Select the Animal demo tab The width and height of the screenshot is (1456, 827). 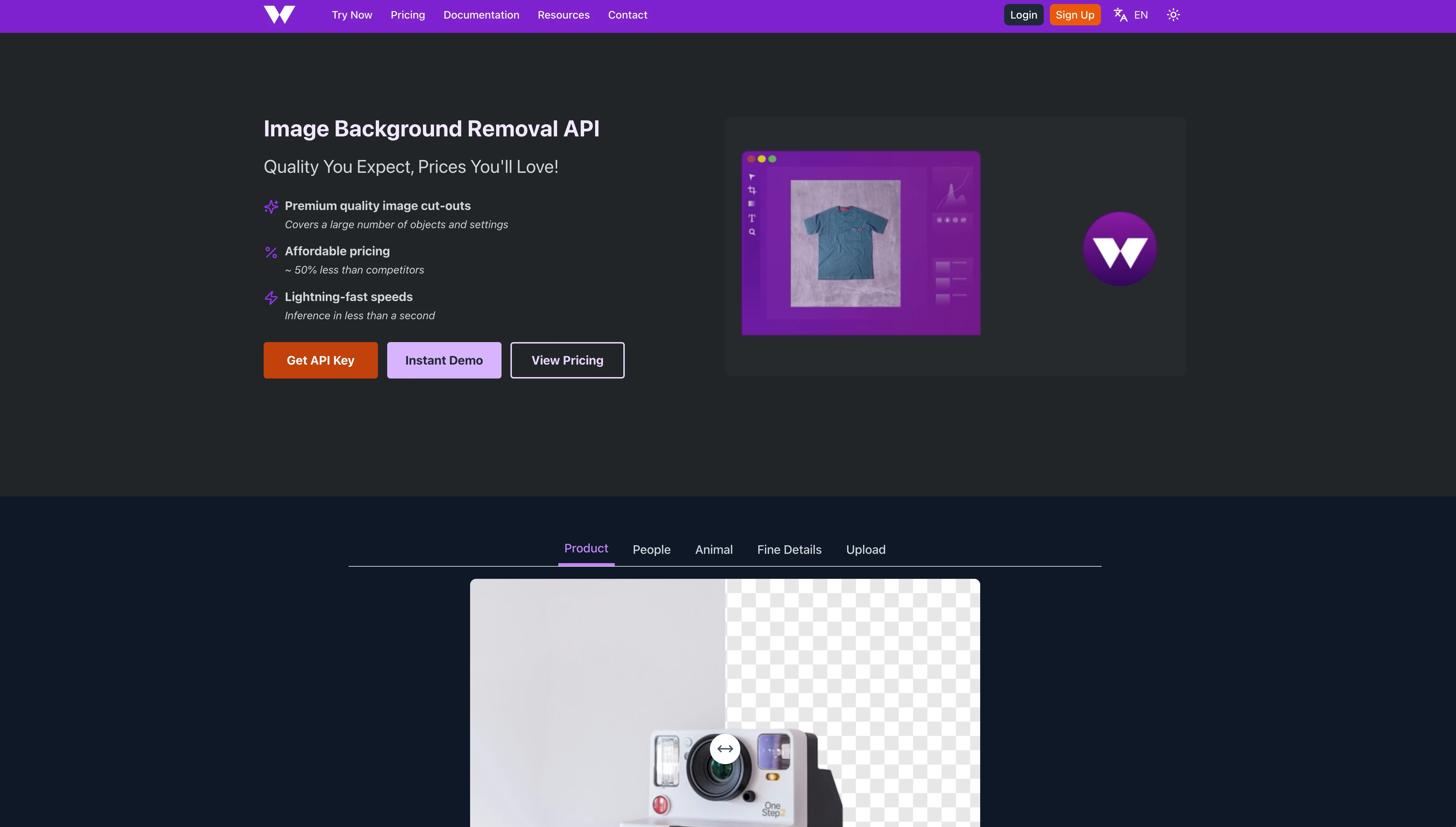tap(714, 549)
